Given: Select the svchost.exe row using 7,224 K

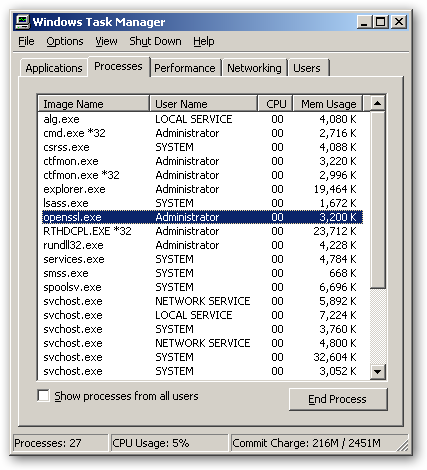Looking at the screenshot, I should tap(202, 315).
